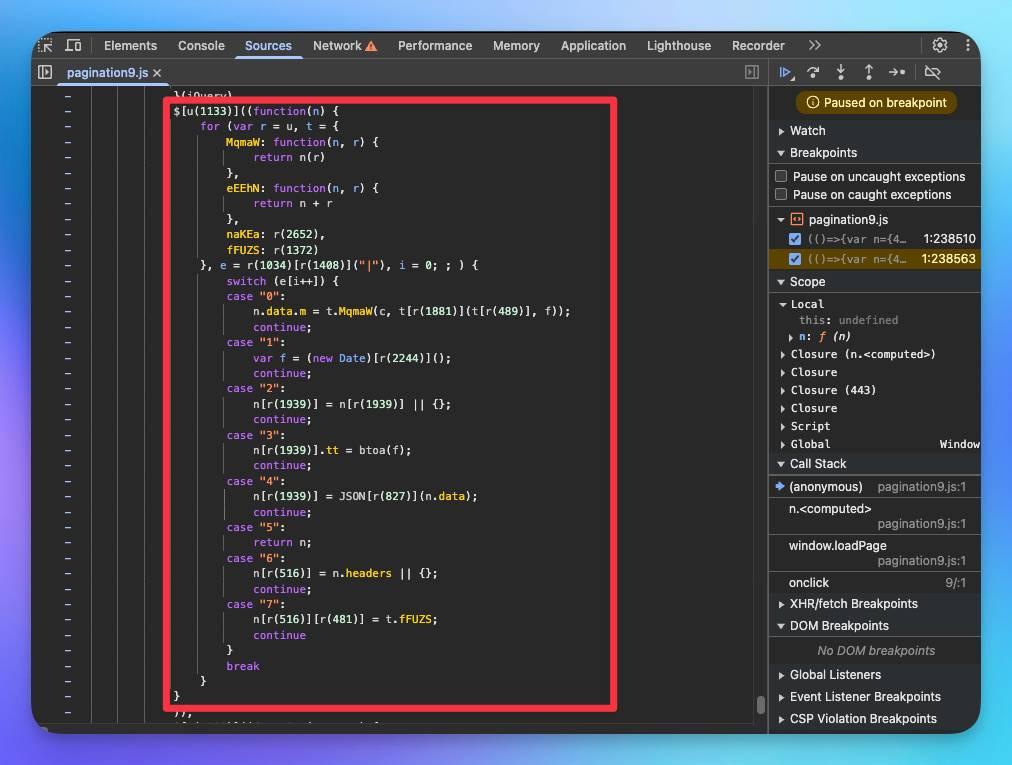
Task: Switch to the Elements tab
Action: pos(130,46)
